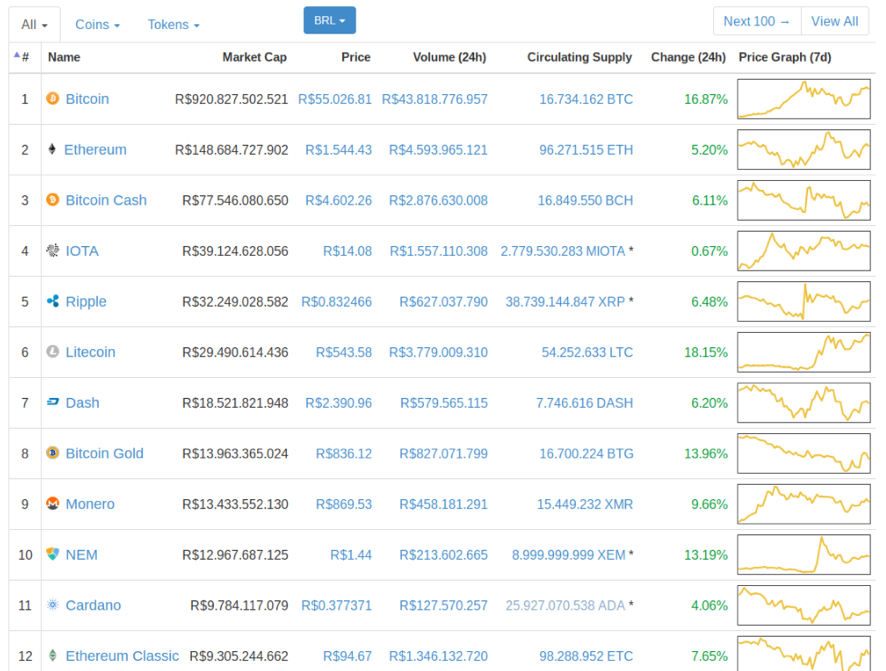Viewport: 886px width, 671px height.
Task: Click the Monero logo icon
Action: tap(53, 503)
